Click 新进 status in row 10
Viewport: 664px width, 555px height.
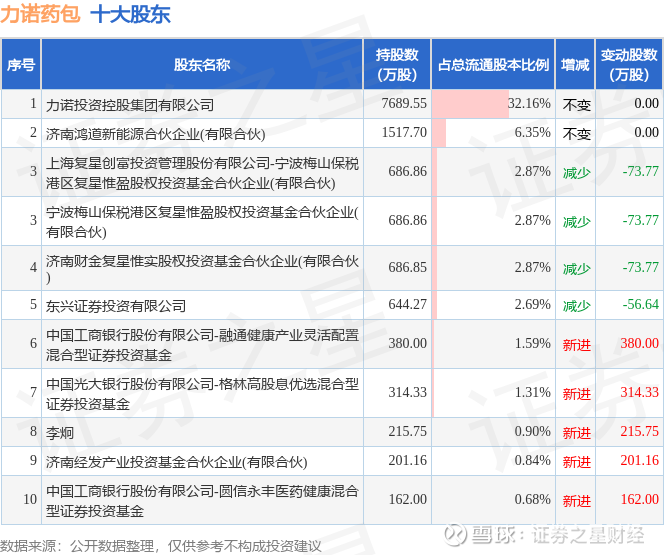pyautogui.click(x=576, y=501)
